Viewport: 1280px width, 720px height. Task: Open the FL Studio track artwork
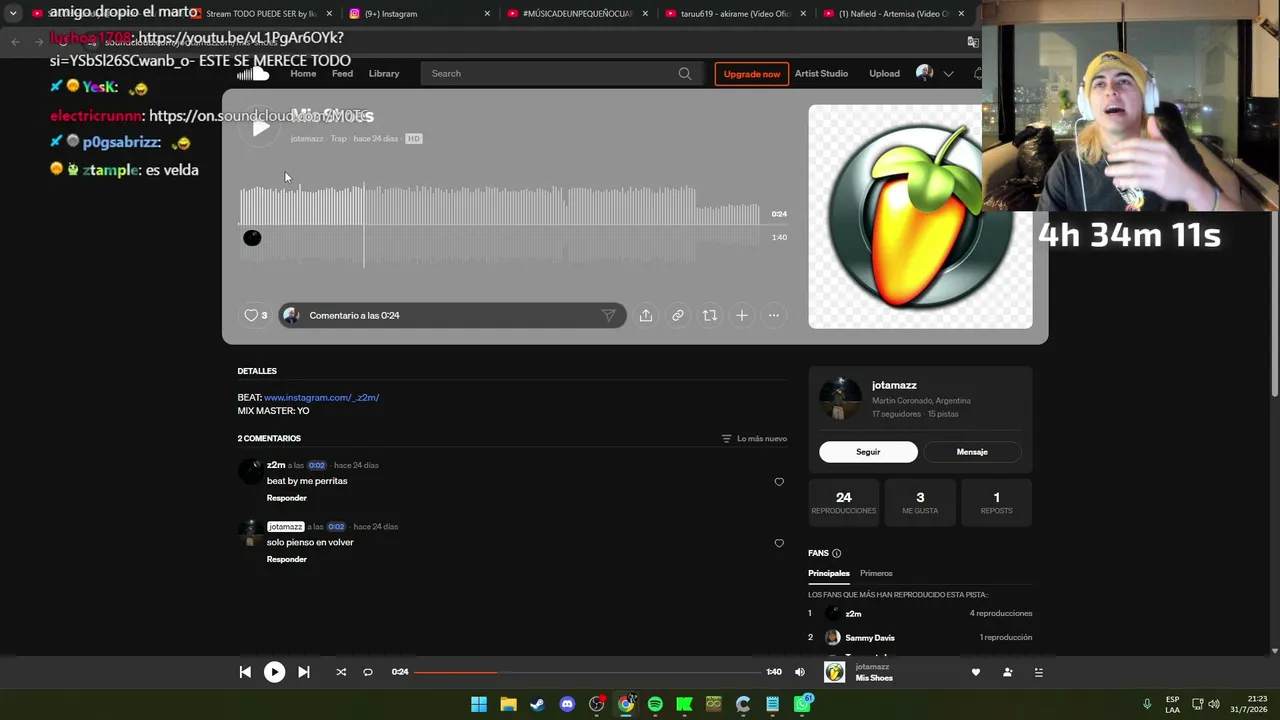coord(920,217)
